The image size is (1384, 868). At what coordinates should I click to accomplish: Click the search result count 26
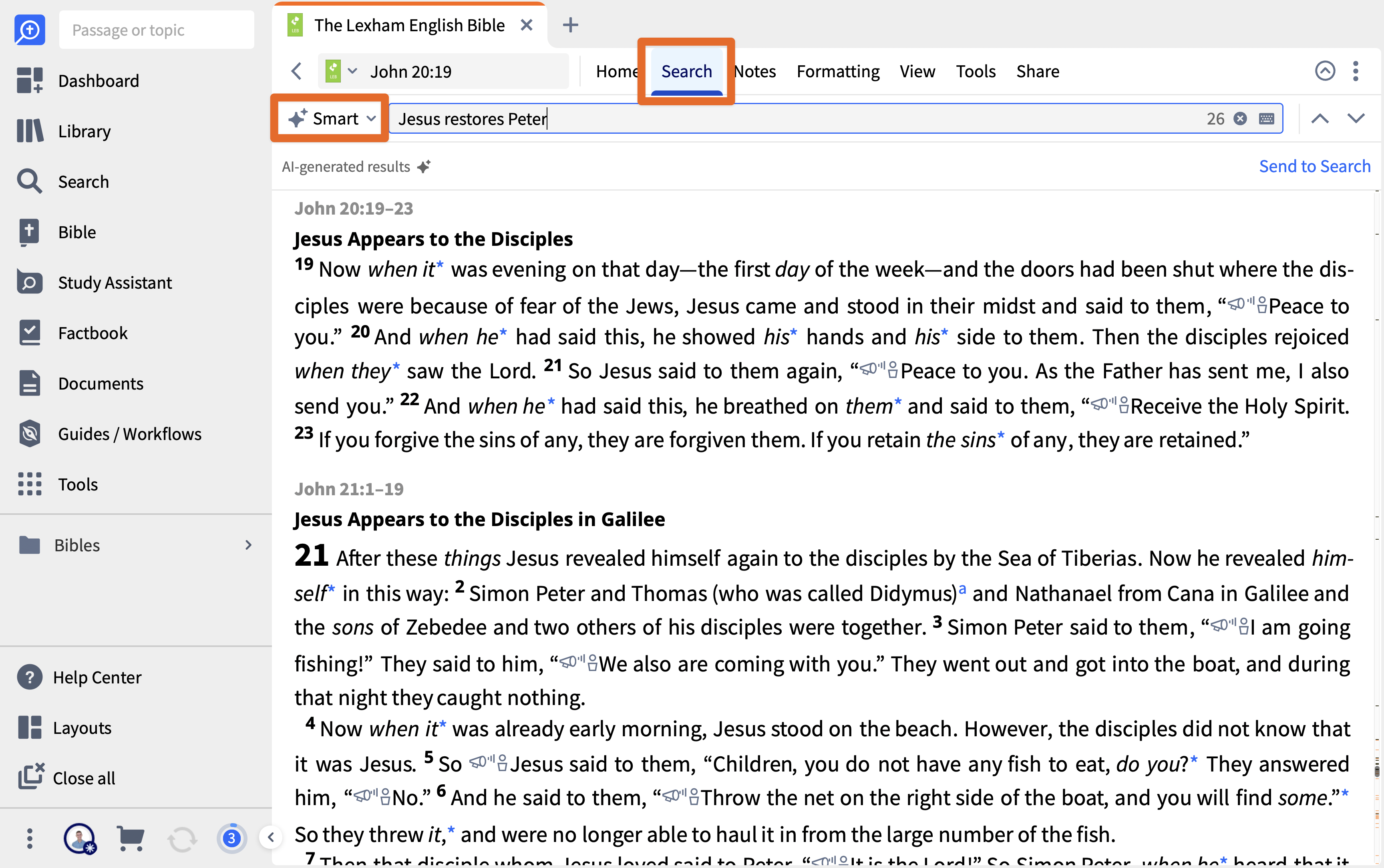click(x=1215, y=118)
